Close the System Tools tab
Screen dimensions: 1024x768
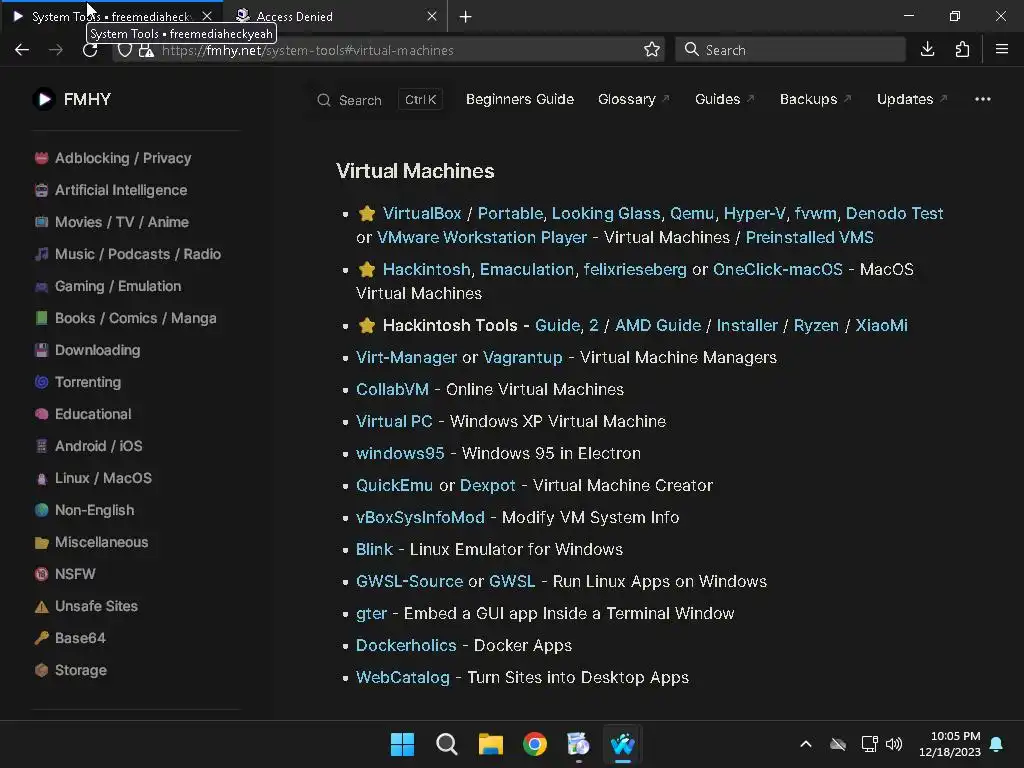pyautogui.click(x=206, y=16)
